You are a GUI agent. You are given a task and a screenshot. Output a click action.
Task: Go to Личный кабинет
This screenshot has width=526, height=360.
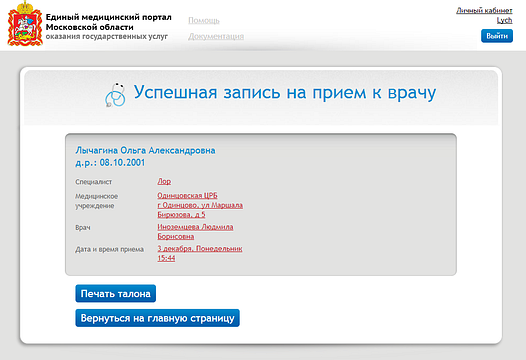tap(484, 10)
